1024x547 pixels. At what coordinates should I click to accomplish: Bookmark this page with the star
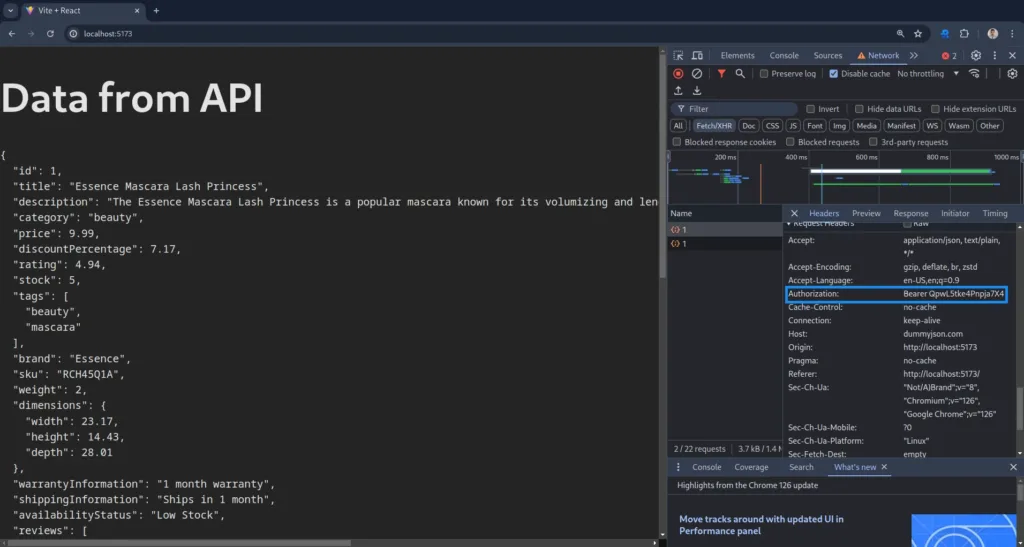(x=918, y=33)
